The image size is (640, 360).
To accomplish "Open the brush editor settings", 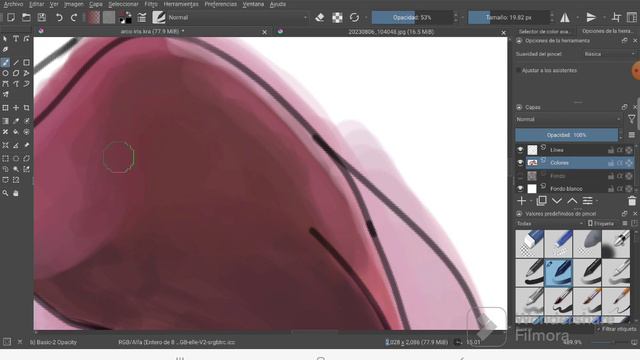I will coord(142,18).
